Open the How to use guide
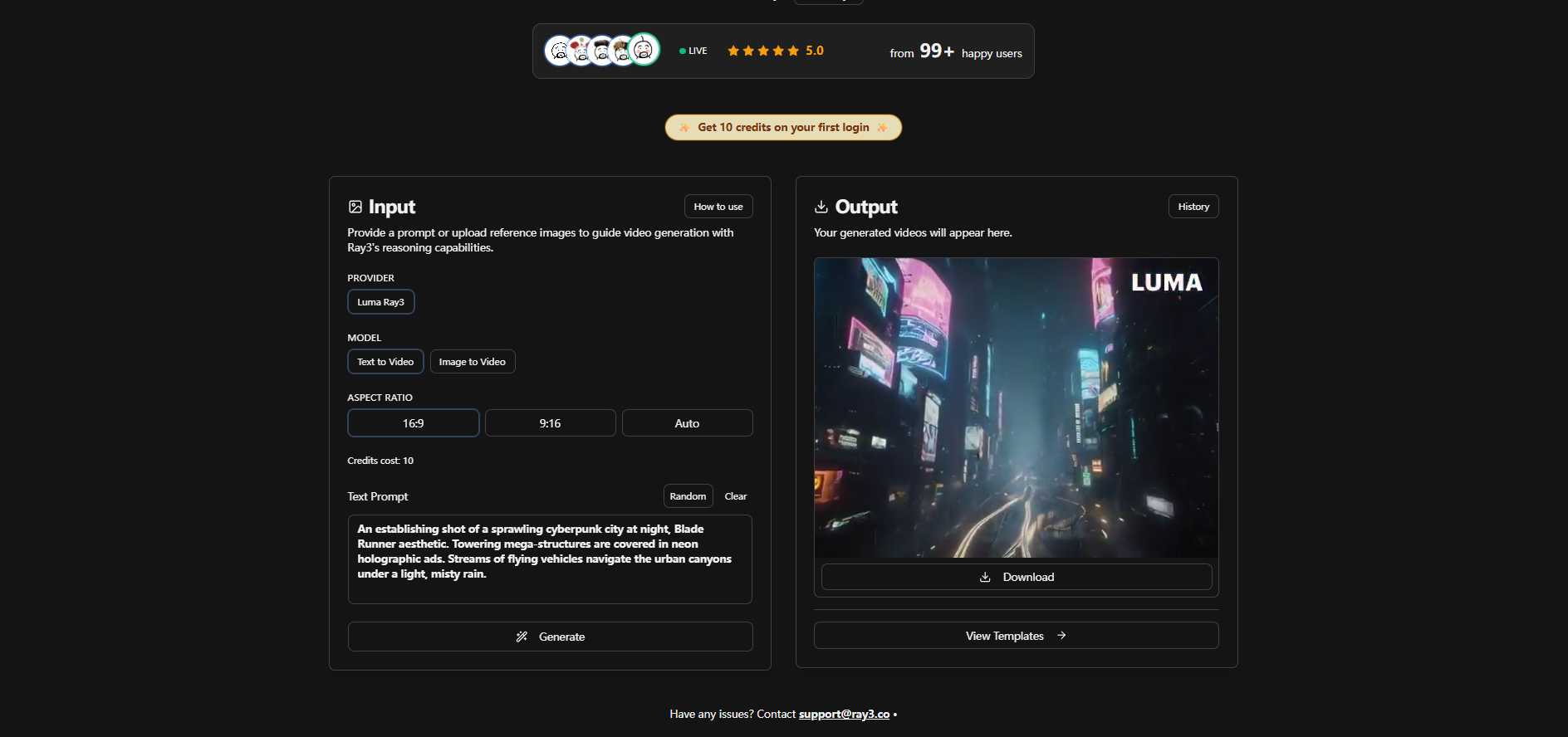The width and height of the screenshot is (1568, 737). pos(718,207)
